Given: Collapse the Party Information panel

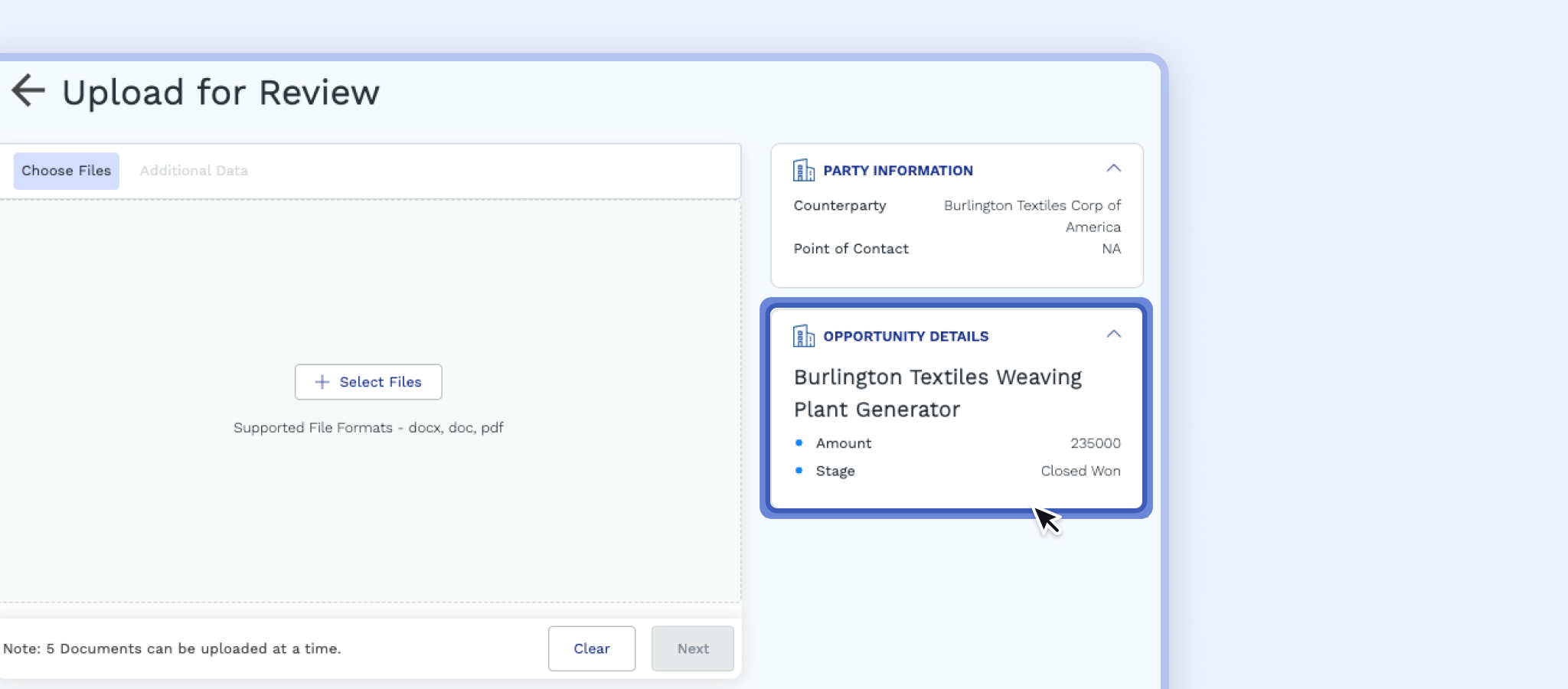Looking at the screenshot, I should 1113,168.
